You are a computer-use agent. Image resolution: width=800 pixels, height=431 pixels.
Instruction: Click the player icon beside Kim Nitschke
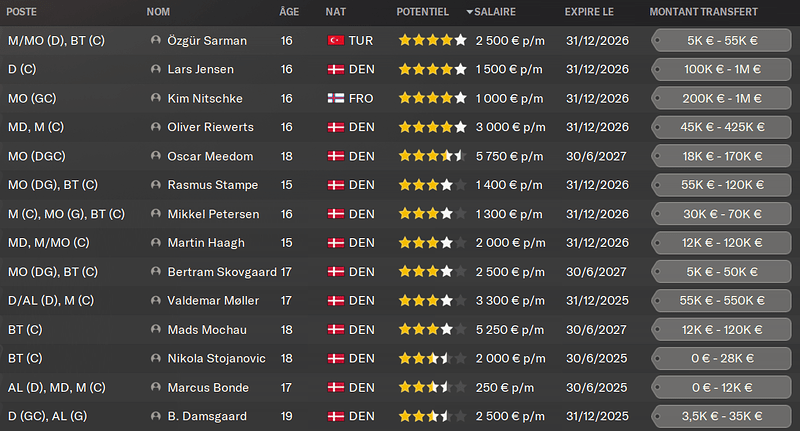coord(156,98)
